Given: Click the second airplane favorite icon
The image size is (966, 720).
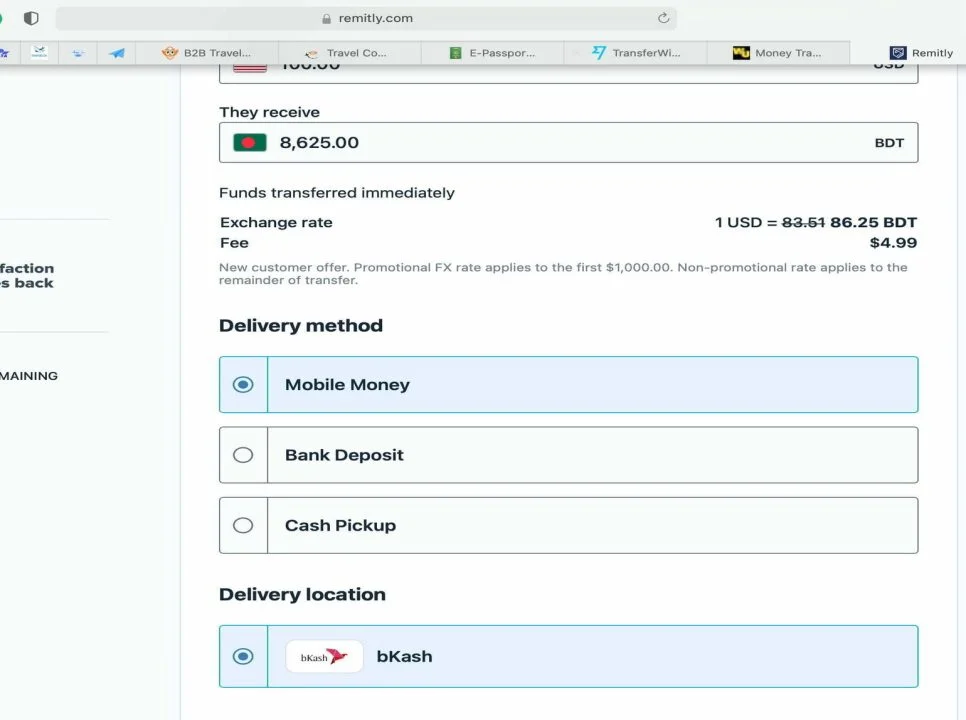Looking at the screenshot, I should 39,52.
